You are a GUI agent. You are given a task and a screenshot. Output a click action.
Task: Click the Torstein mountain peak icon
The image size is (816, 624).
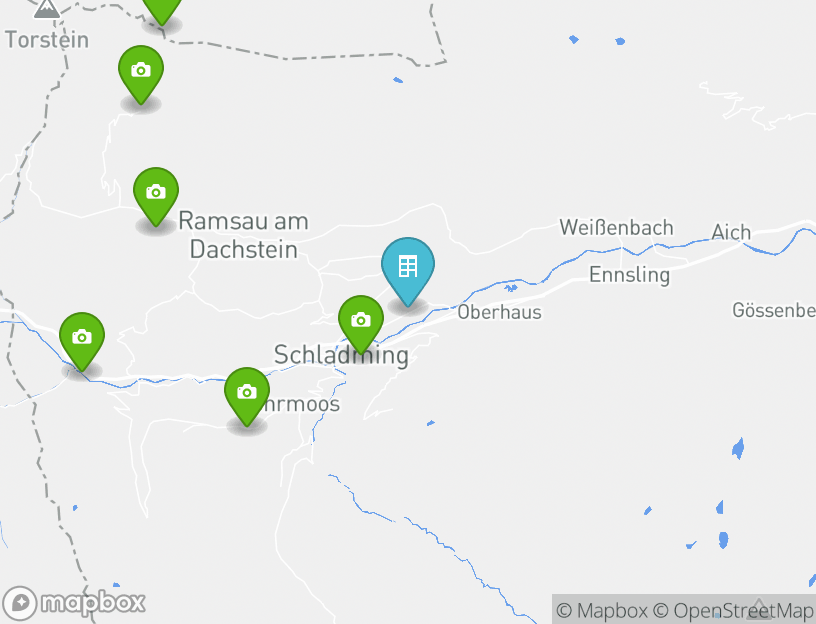point(46,9)
